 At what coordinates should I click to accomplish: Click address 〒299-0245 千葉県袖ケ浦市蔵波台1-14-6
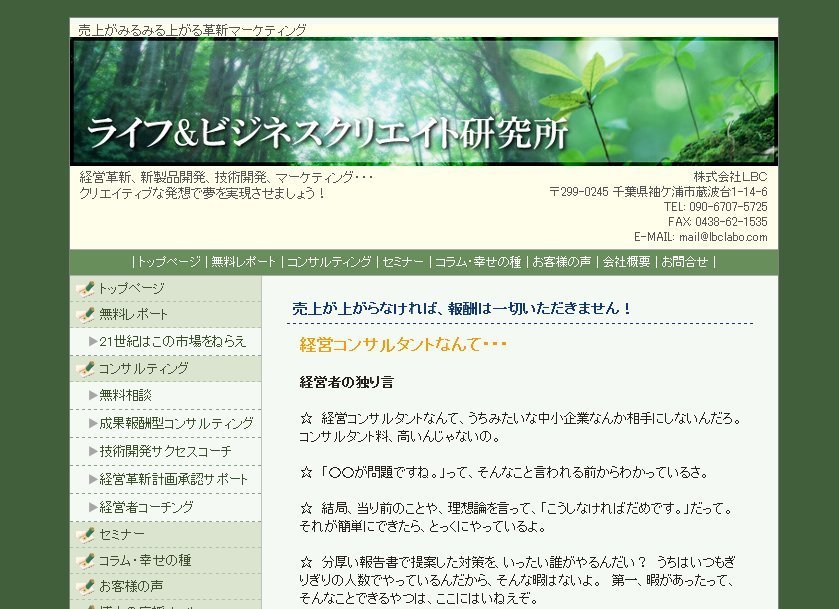(x=659, y=192)
